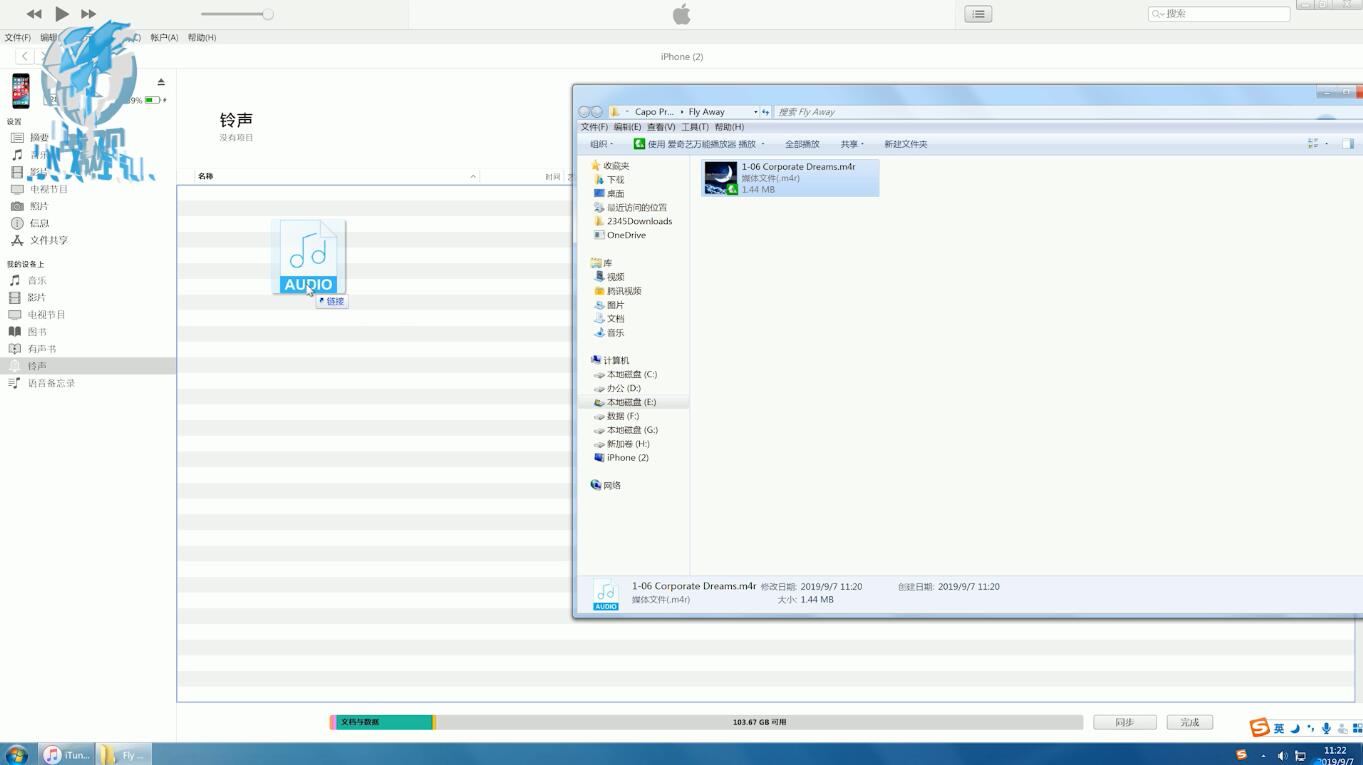Open the Explorer 工具(T) menu
Image resolution: width=1363 pixels, height=765 pixels.
click(x=694, y=127)
